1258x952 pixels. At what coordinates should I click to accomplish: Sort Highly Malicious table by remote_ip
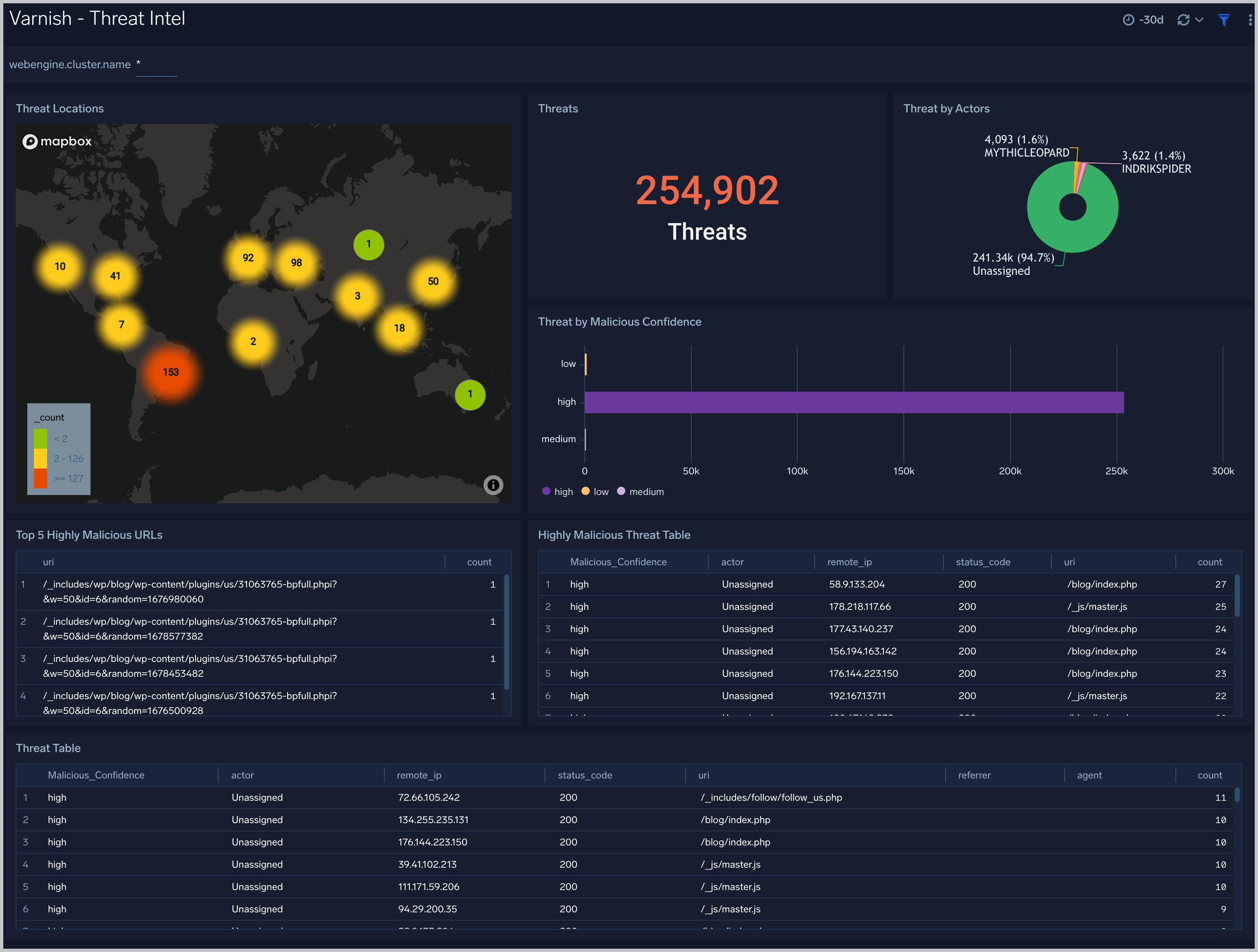(849, 562)
